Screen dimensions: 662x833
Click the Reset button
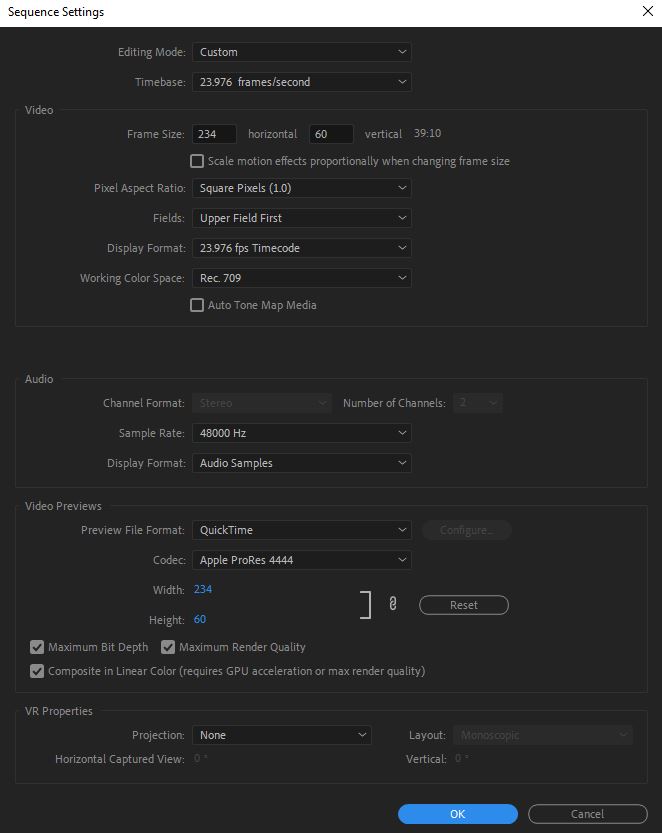463,604
